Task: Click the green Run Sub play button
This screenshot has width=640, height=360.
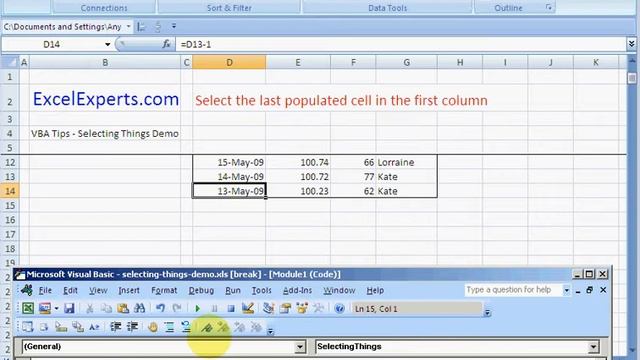Action: pyautogui.click(x=198, y=309)
